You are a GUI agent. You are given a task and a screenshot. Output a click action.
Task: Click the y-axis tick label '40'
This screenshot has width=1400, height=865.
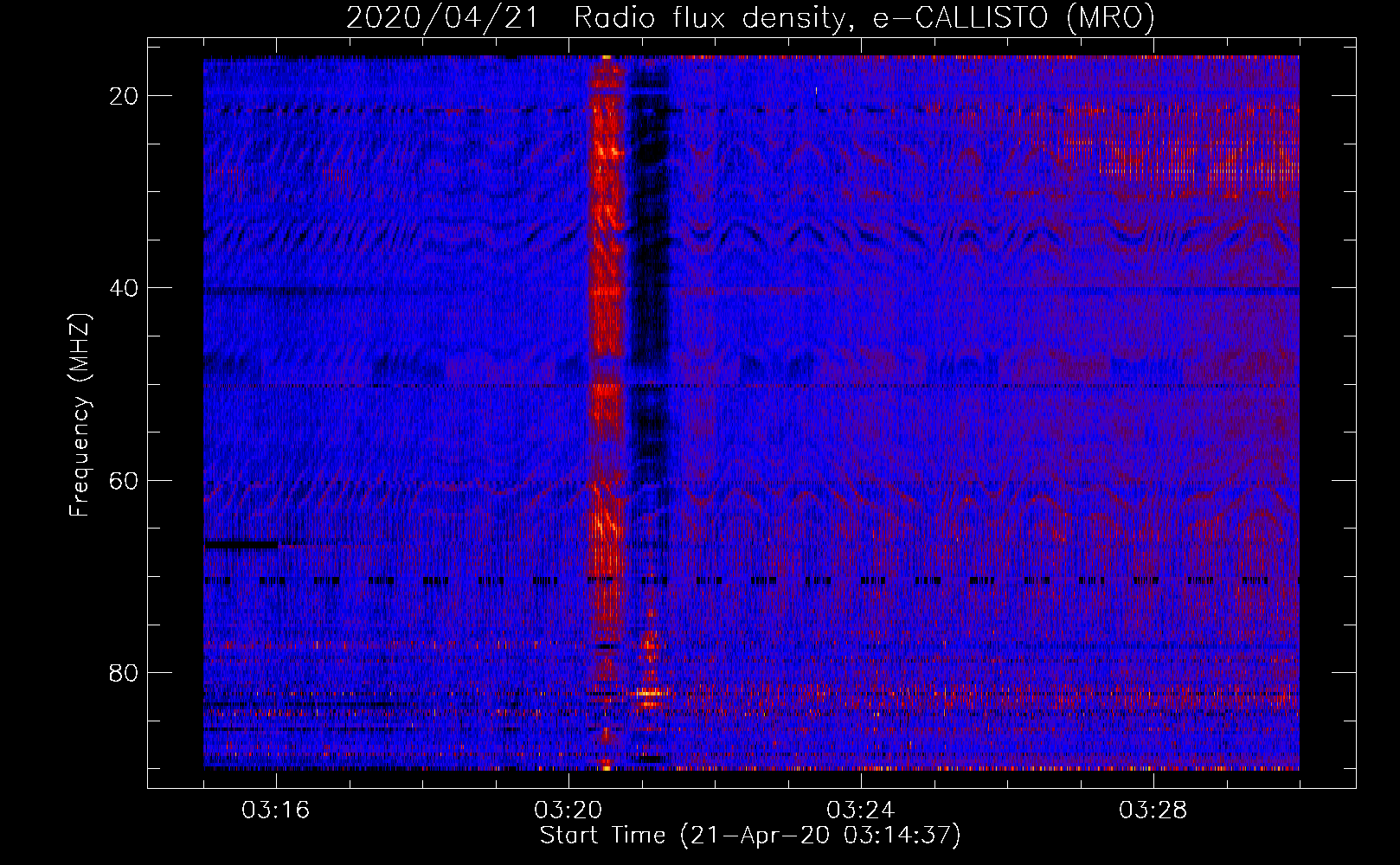point(124,288)
